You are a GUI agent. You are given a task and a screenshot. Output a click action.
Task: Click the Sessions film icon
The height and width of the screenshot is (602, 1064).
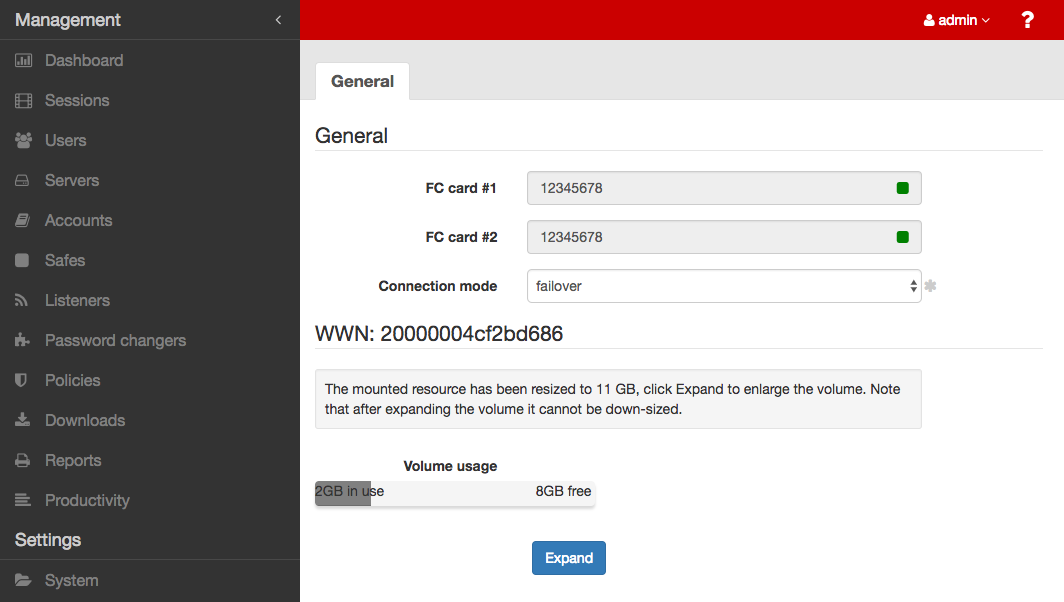point(23,101)
